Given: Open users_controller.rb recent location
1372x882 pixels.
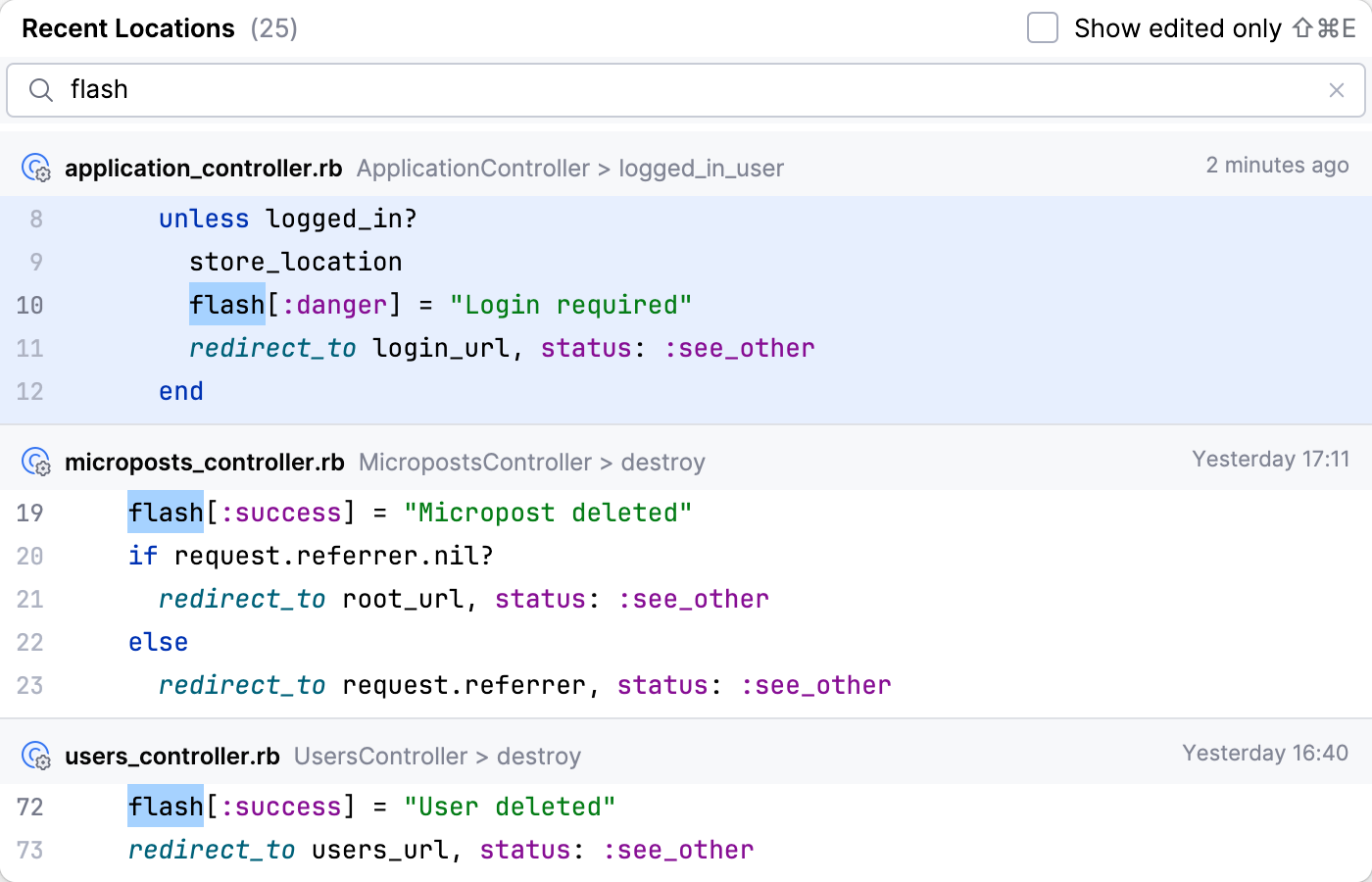Looking at the screenshot, I should [x=172, y=757].
